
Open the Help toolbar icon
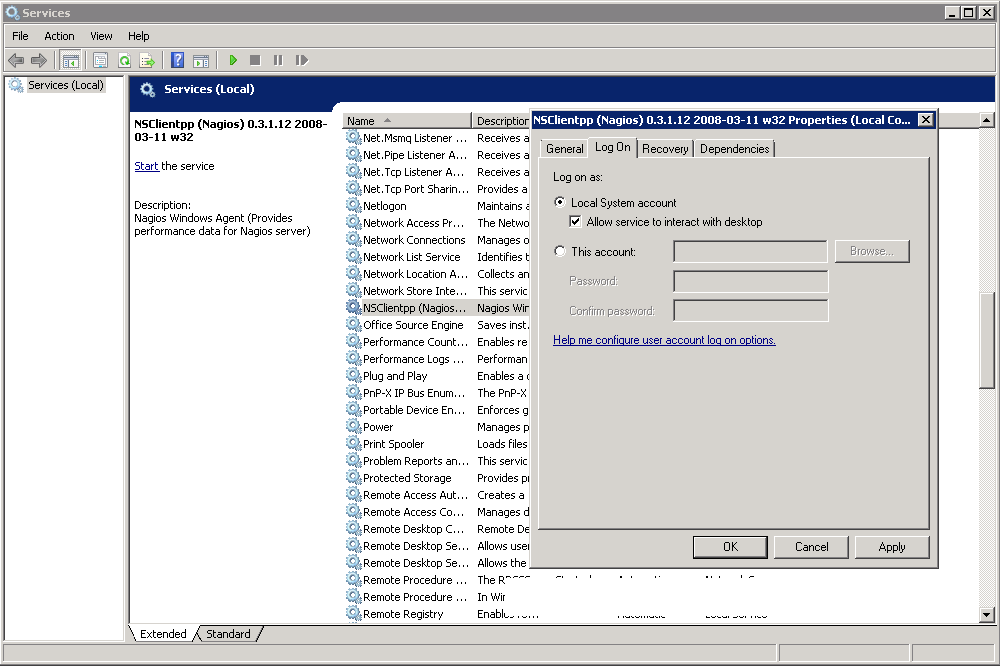point(177,60)
